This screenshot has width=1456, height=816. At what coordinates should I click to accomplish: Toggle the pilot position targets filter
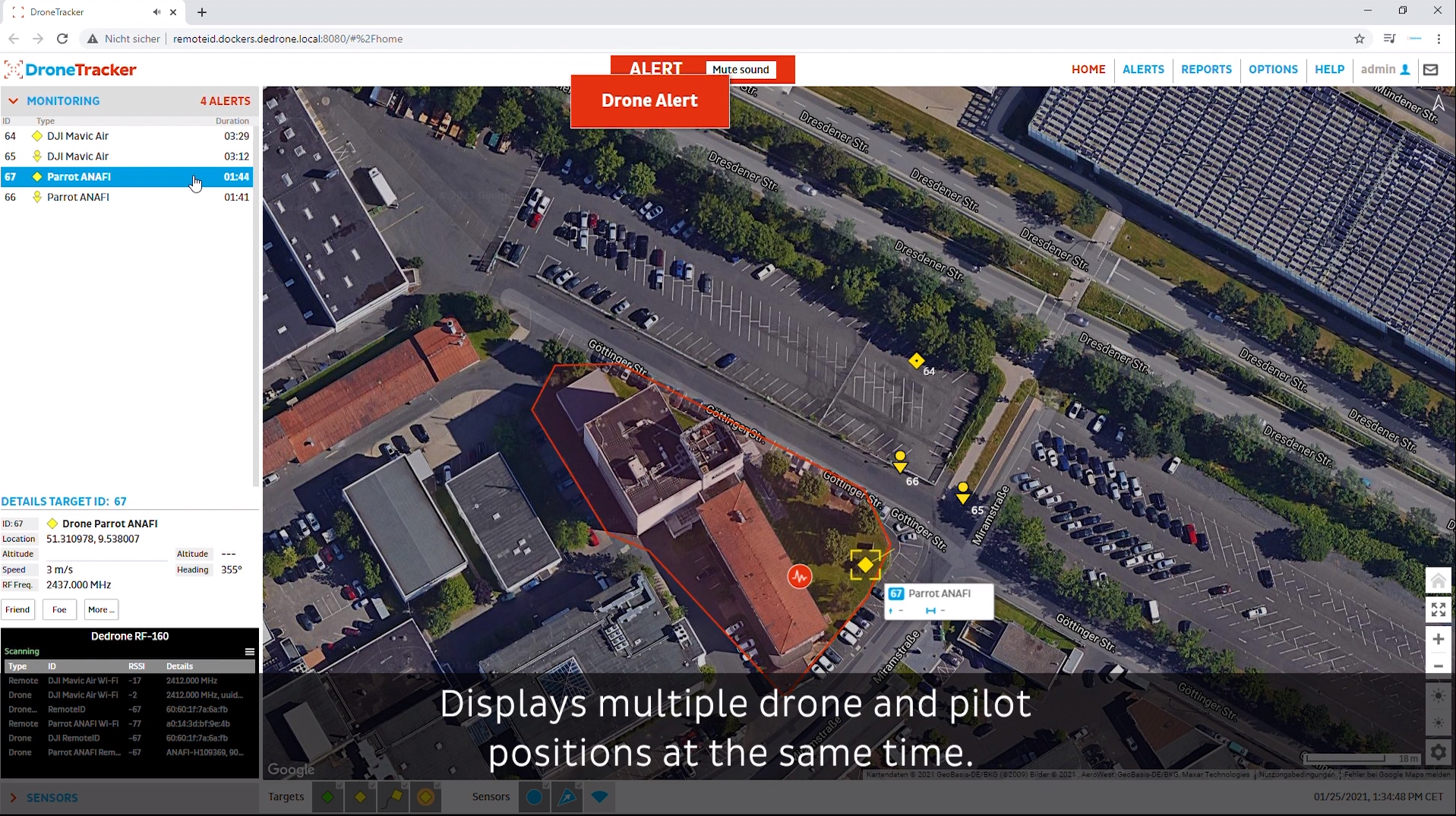393,796
